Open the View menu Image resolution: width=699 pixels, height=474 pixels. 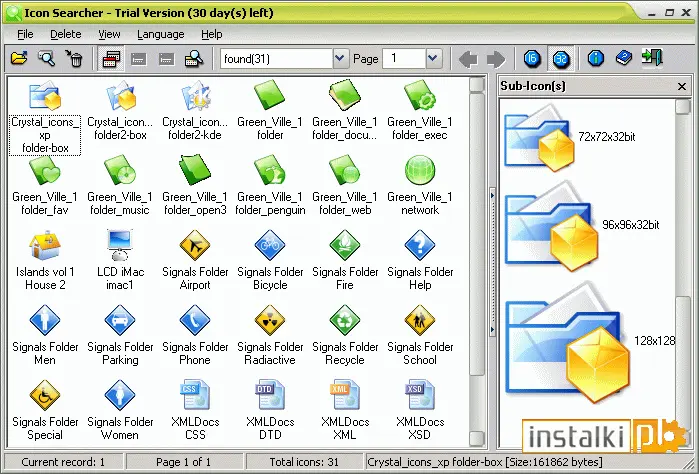[109, 34]
